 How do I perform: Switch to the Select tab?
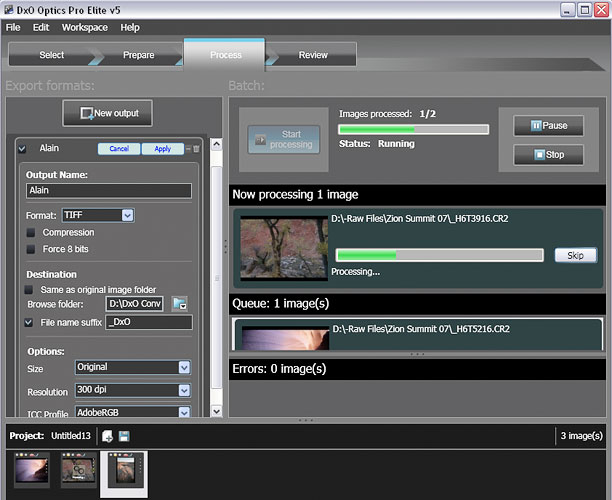pyautogui.click(x=52, y=55)
